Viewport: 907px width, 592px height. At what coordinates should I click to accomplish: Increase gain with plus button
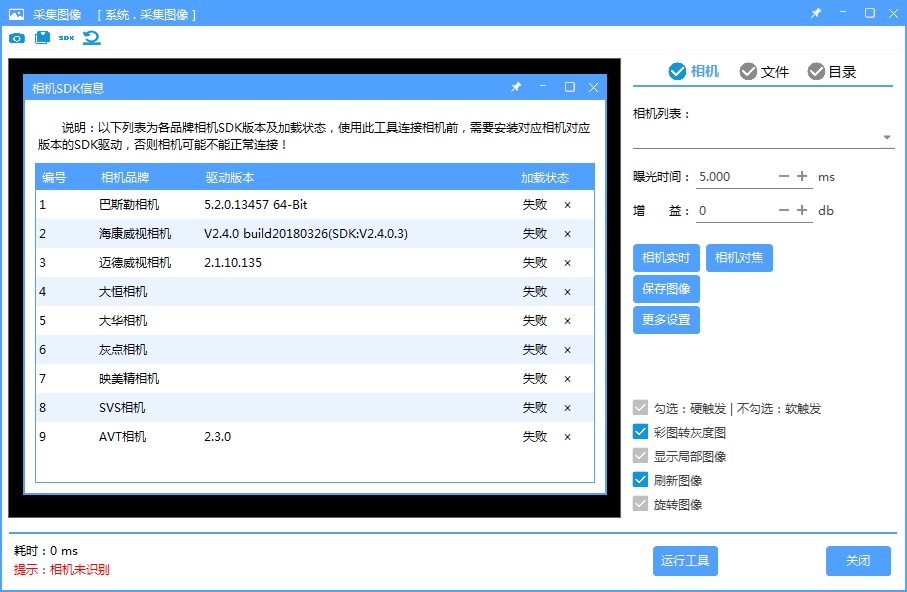pos(802,210)
